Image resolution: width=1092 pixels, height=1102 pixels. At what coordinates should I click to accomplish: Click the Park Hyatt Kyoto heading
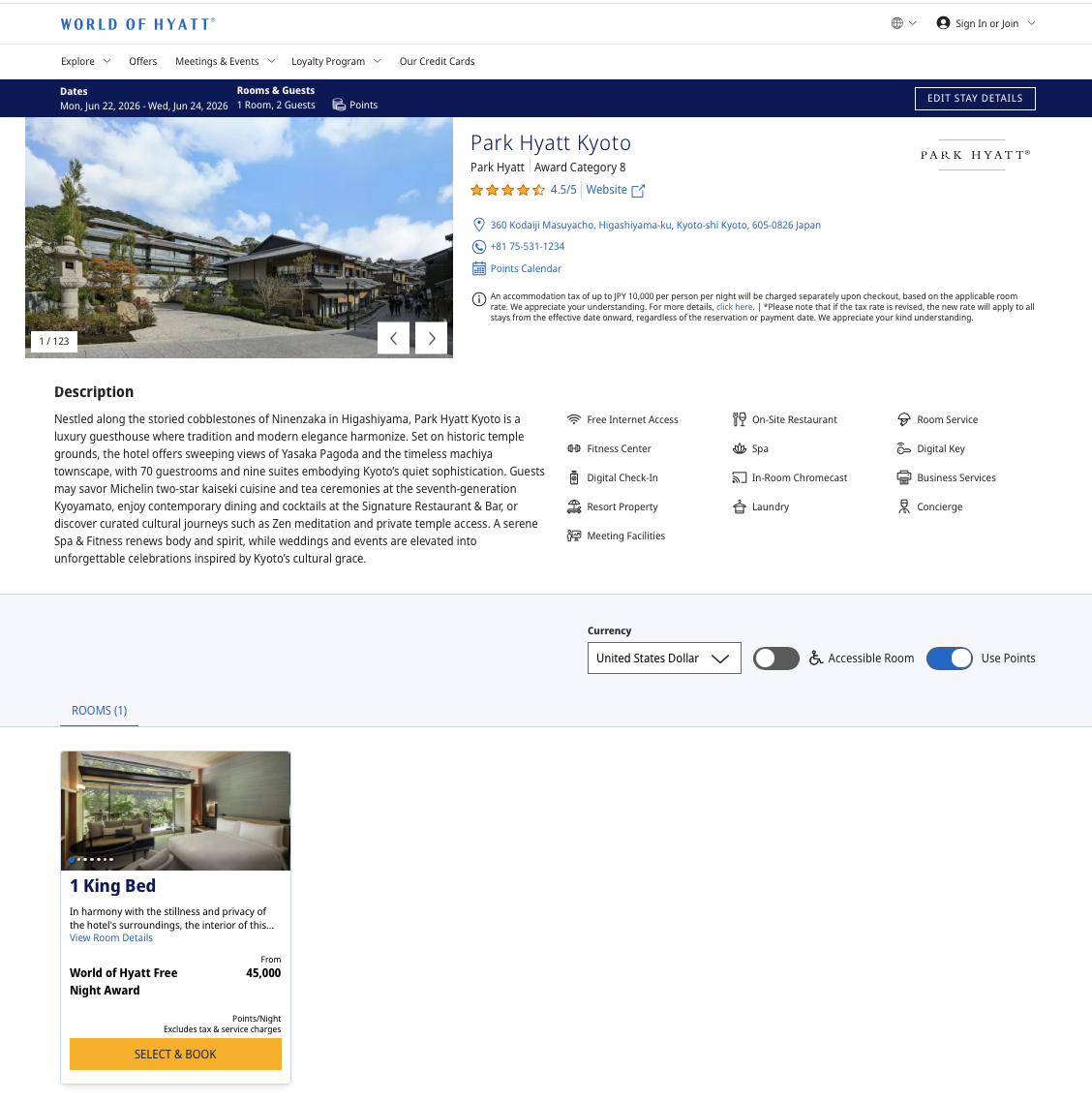[x=551, y=142]
